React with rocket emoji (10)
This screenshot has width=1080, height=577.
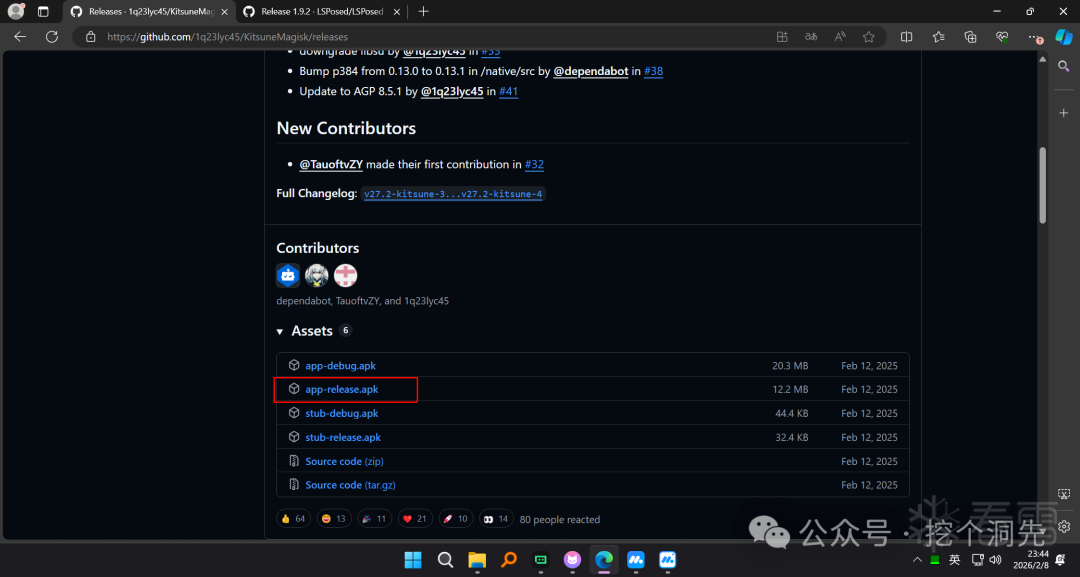point(456,518)
